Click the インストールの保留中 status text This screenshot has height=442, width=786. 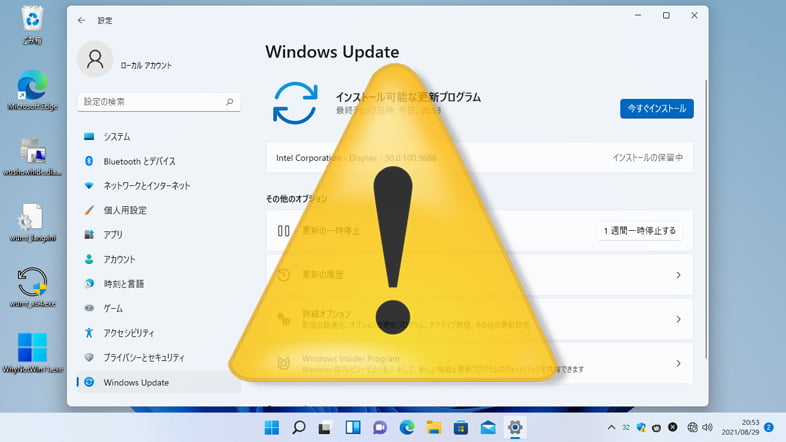click(x=647, y=157)
